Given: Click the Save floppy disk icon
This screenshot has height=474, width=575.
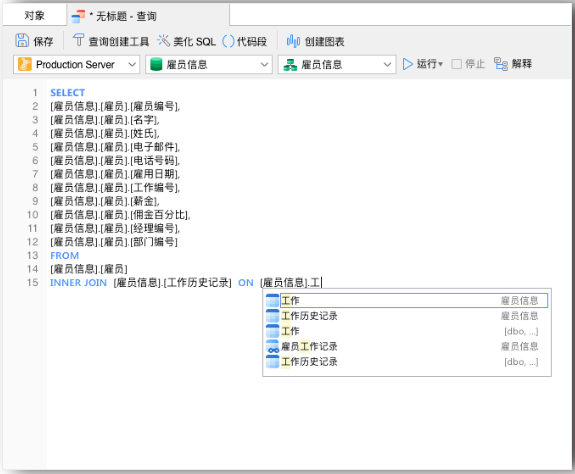Looking at the screenshot, I should point(22,41).
